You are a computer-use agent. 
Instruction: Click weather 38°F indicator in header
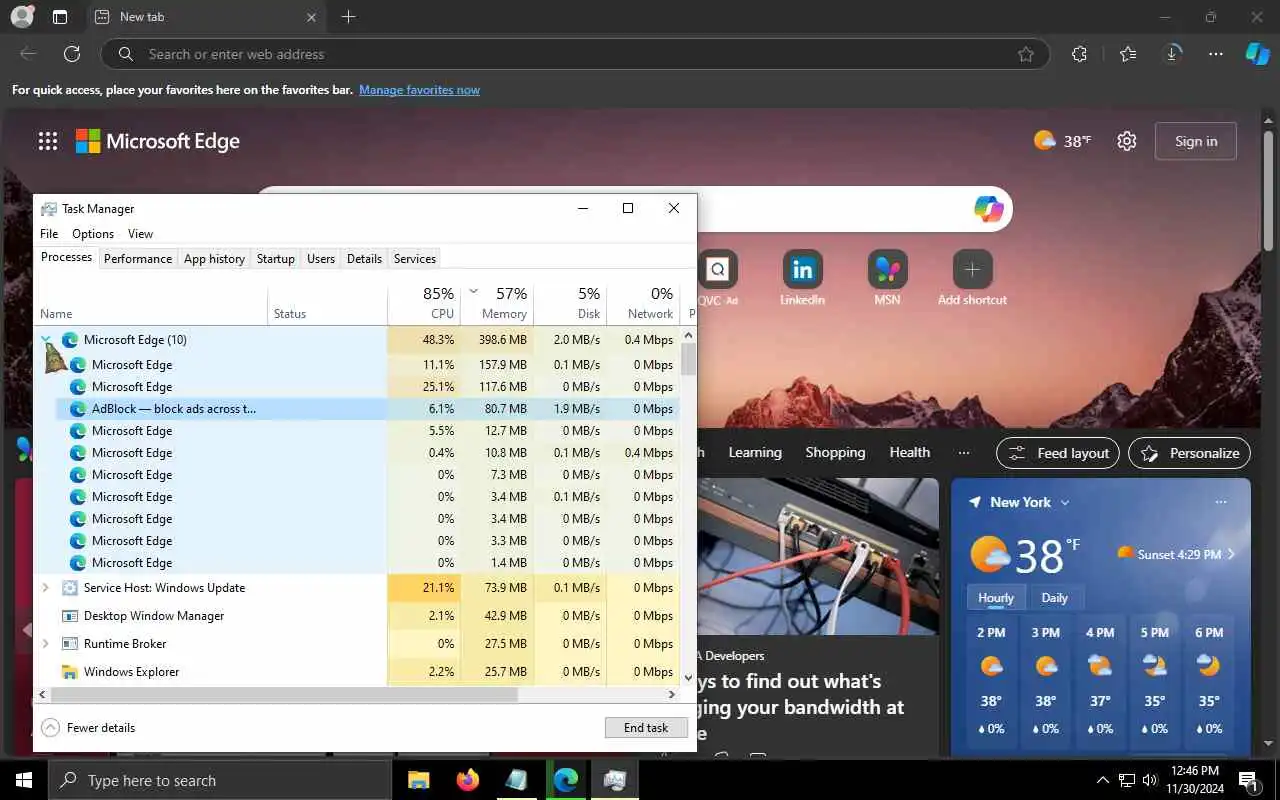(x=1063, y=141)
